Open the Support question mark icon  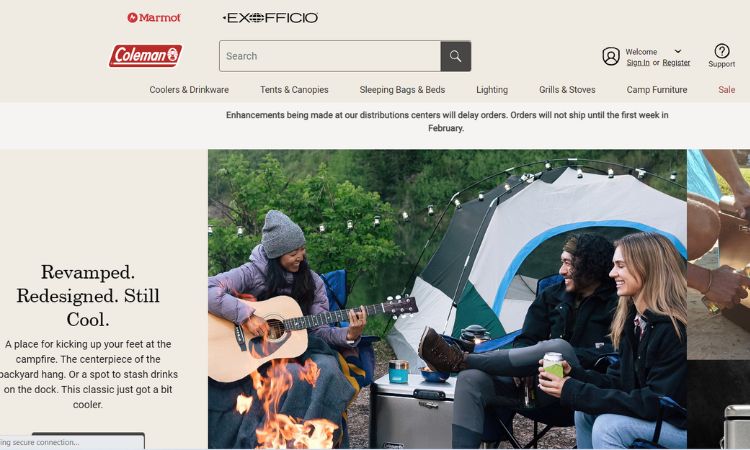[722, 51]
